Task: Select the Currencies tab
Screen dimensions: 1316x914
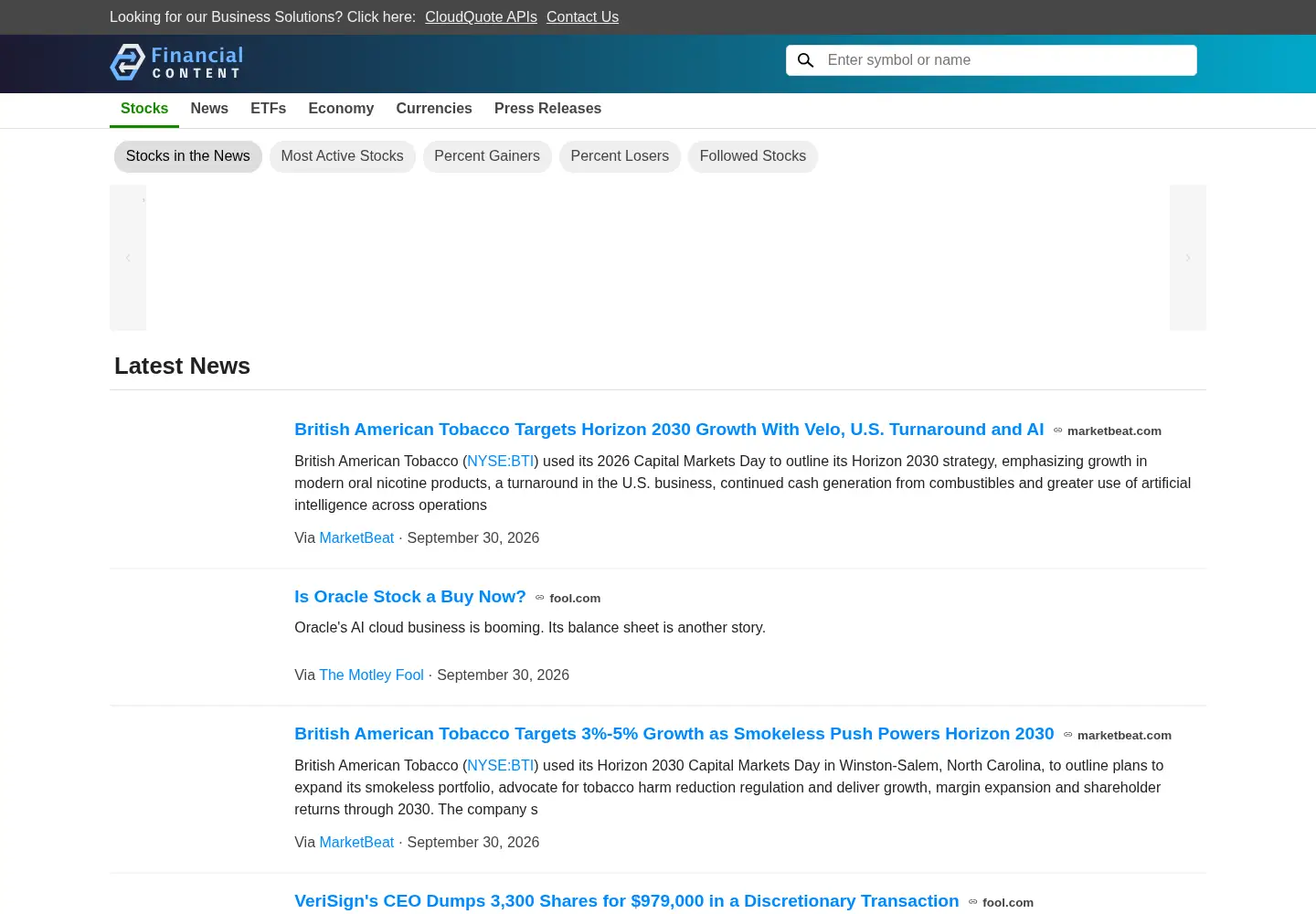Action: (x=434, y=109)
